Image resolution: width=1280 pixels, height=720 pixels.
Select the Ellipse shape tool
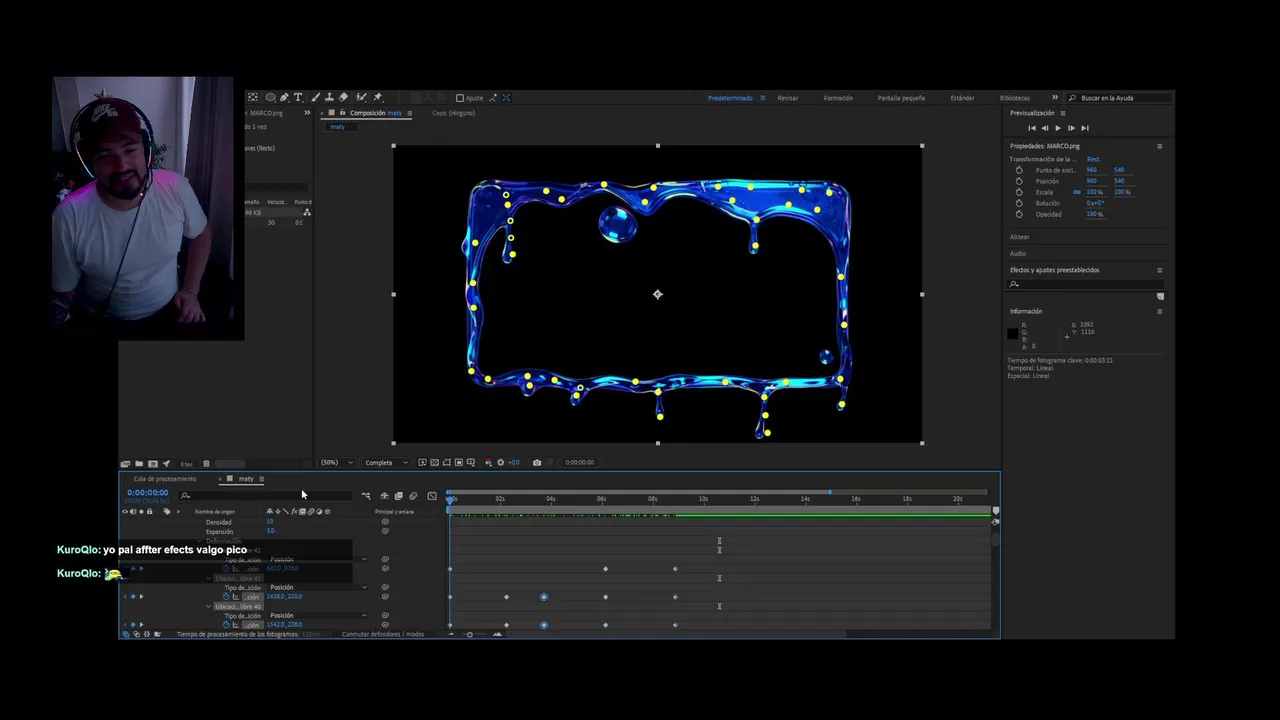click(x=270, y=97)
